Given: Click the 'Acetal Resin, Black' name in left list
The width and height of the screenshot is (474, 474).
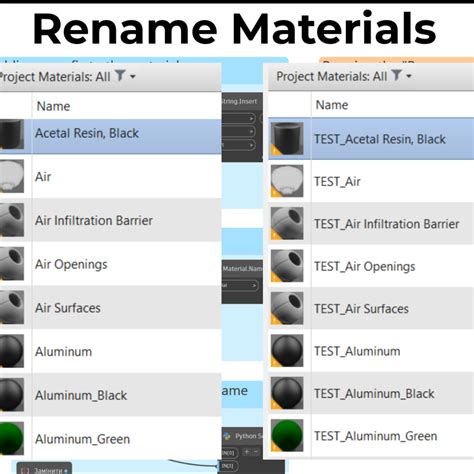Looking at the screenshot, I should [x=87, y=133].
